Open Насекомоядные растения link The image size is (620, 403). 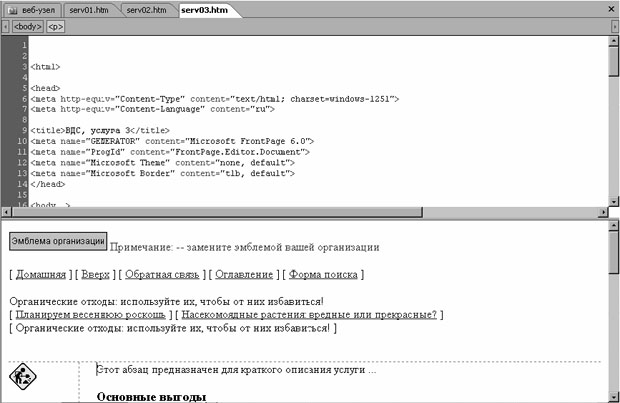point(309,315)
